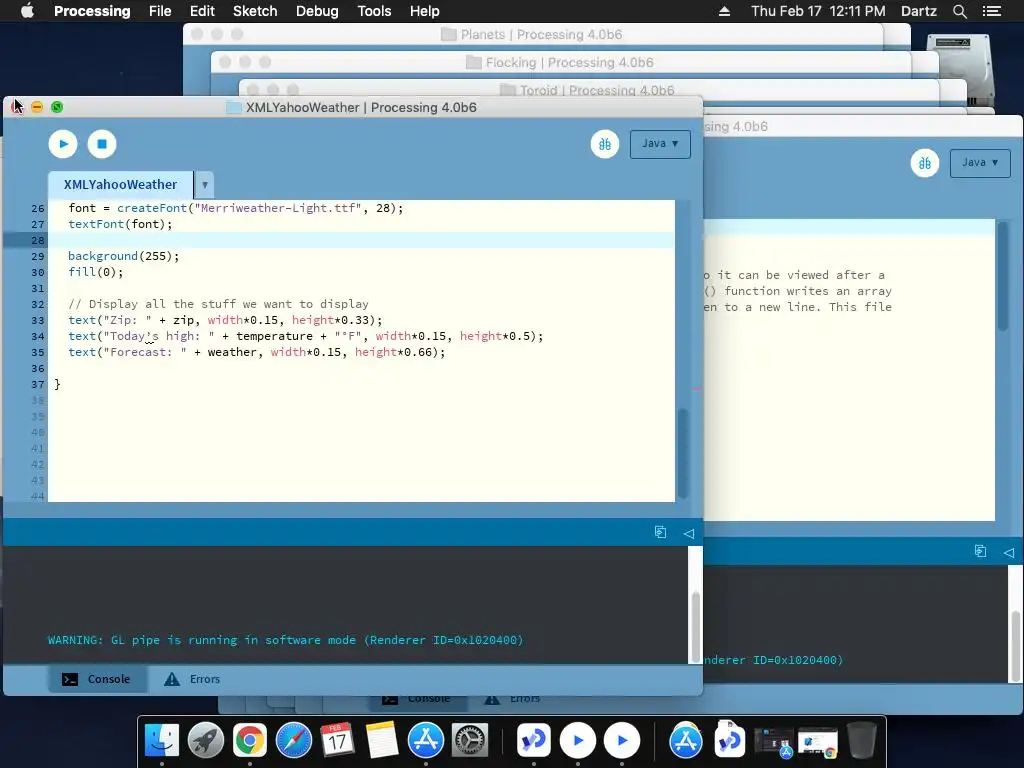Stop the running sketch

tap(102, 144)
